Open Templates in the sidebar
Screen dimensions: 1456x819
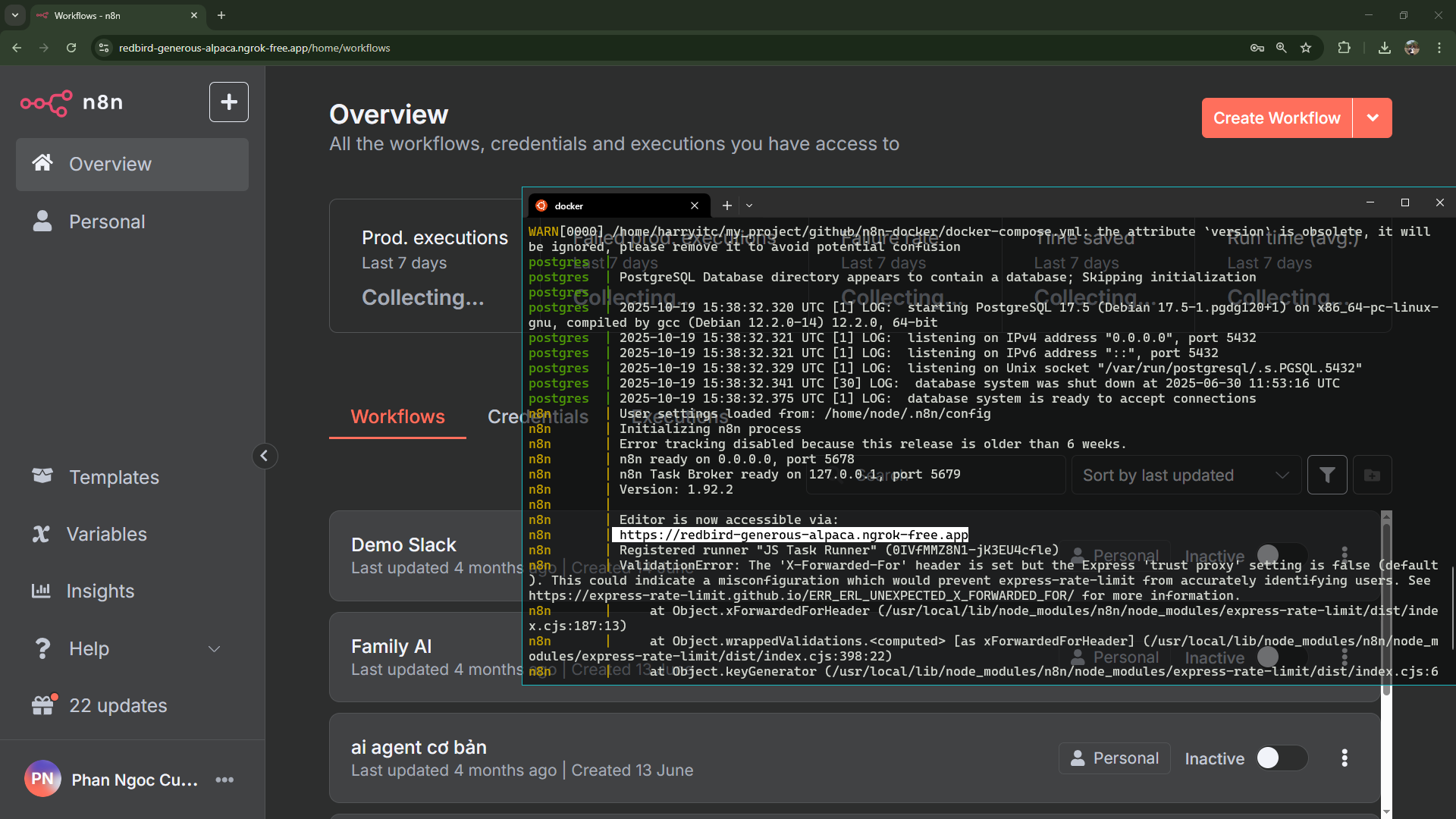114,477
